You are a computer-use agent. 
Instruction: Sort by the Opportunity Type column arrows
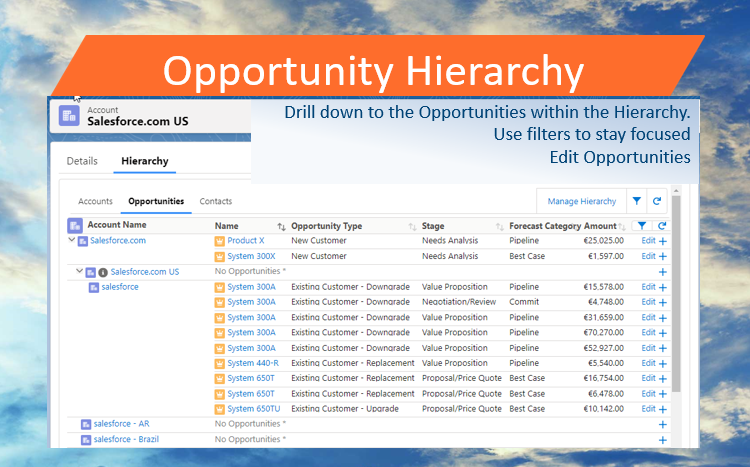pos(412,227)
